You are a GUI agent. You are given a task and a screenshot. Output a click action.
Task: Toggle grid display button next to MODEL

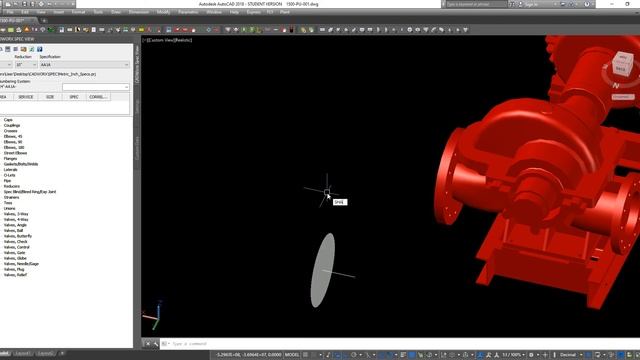[x=305, y=355]
